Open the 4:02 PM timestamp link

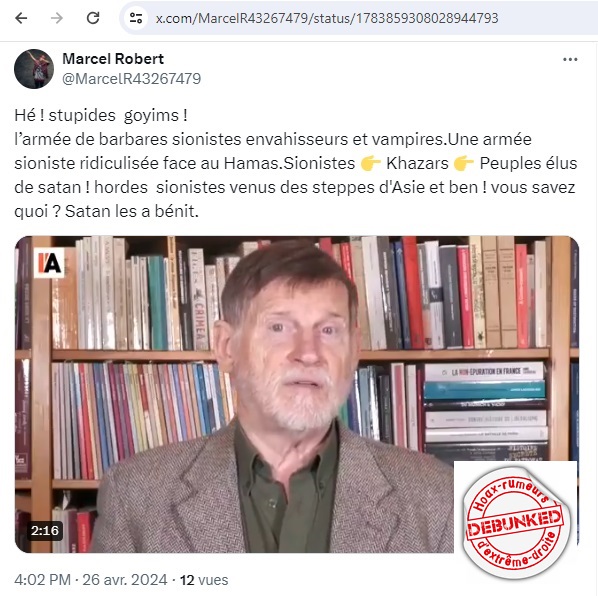[x=42, y=580]
